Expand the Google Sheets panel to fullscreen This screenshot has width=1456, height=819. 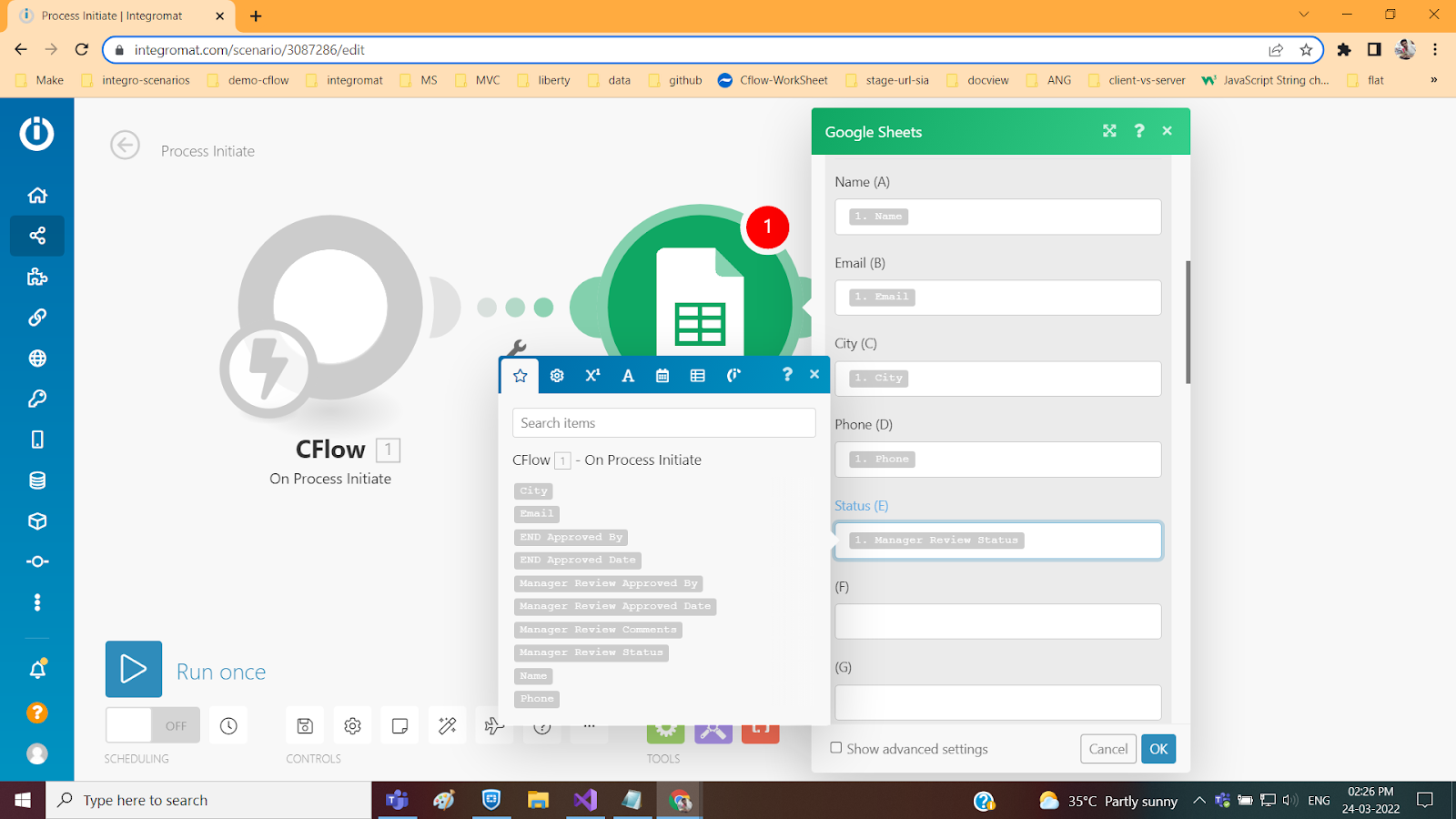[1109, 131]
